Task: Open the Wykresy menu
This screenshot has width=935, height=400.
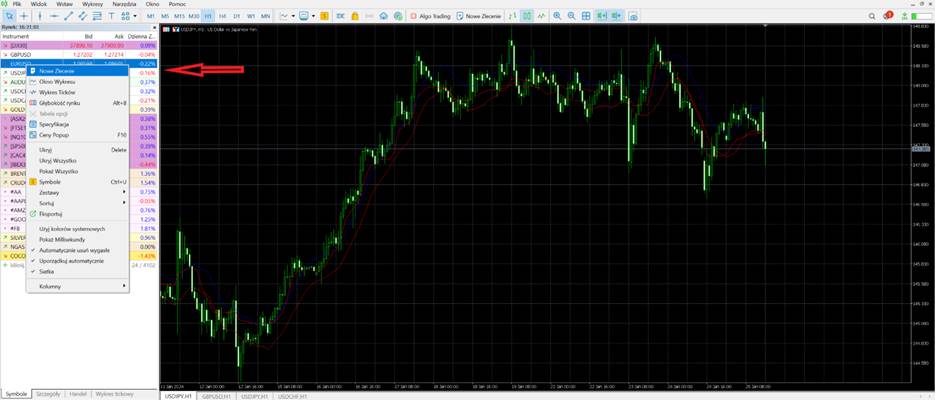Action: coord(92,4)
